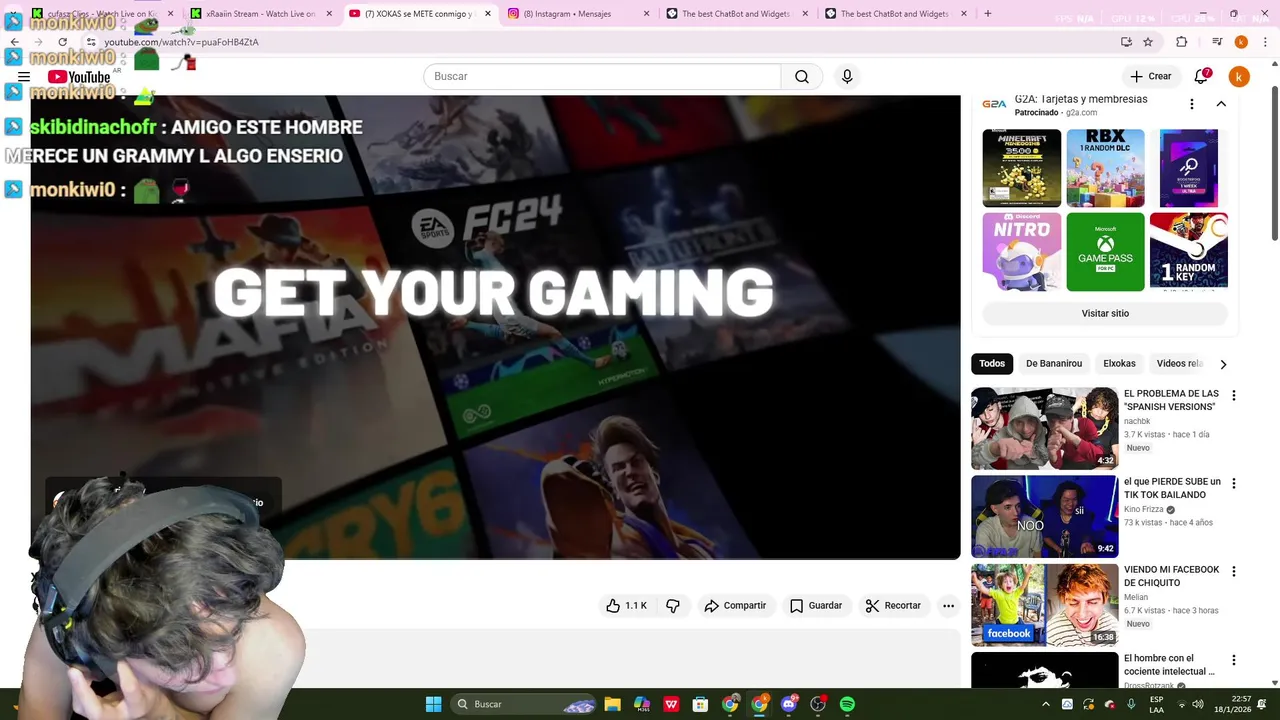Viewport: 1280px width, 720px height.
Task: Open File Explorer from taskbar
Action: [613, 704]
